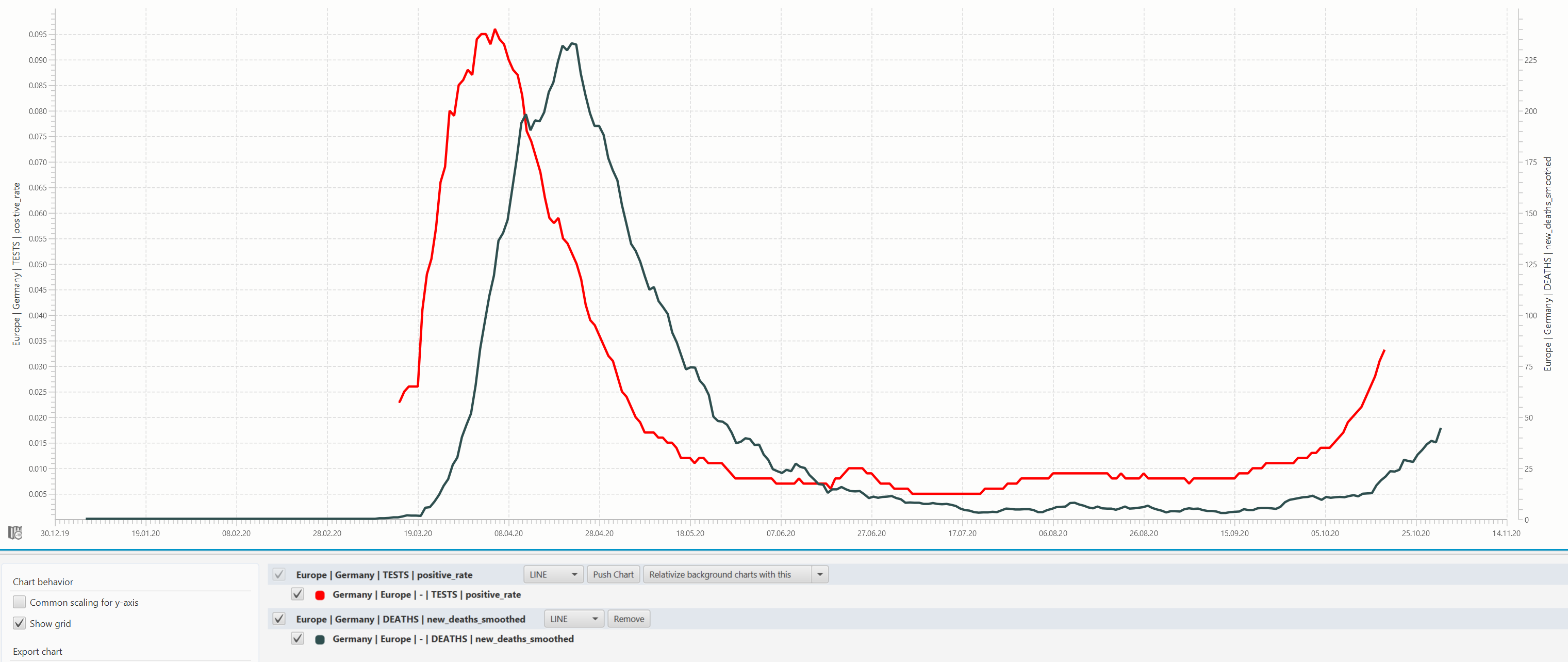Uncheck the Europe Germany DEATHS group checkbox
The width and height of the screenshot is (1568, 662).
[279, 618]
